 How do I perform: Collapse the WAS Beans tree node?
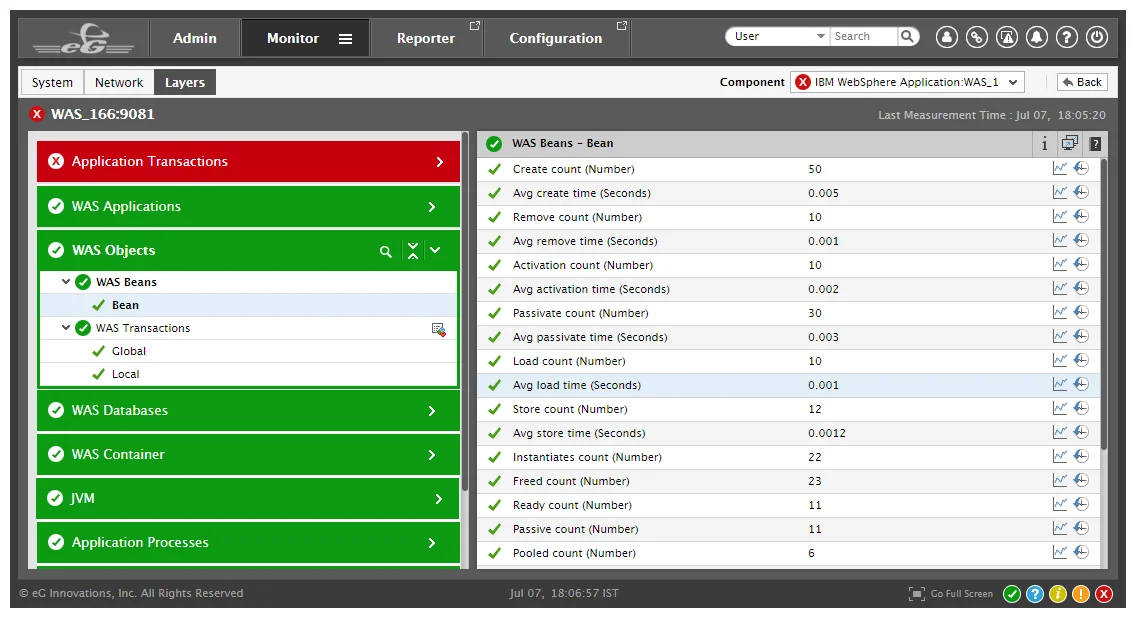65,282
